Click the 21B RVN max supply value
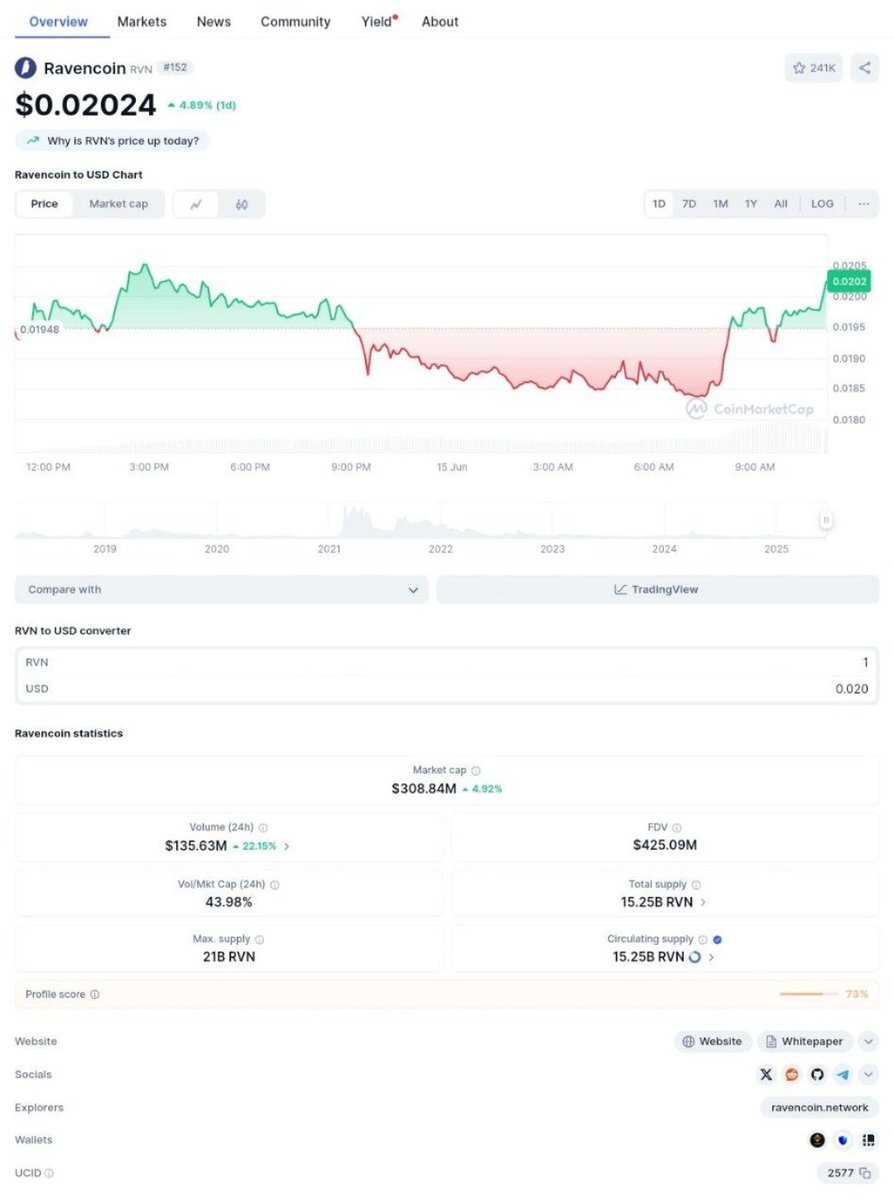The width and height of the screenshot is (894, 1200). click(x=229, y=957)
